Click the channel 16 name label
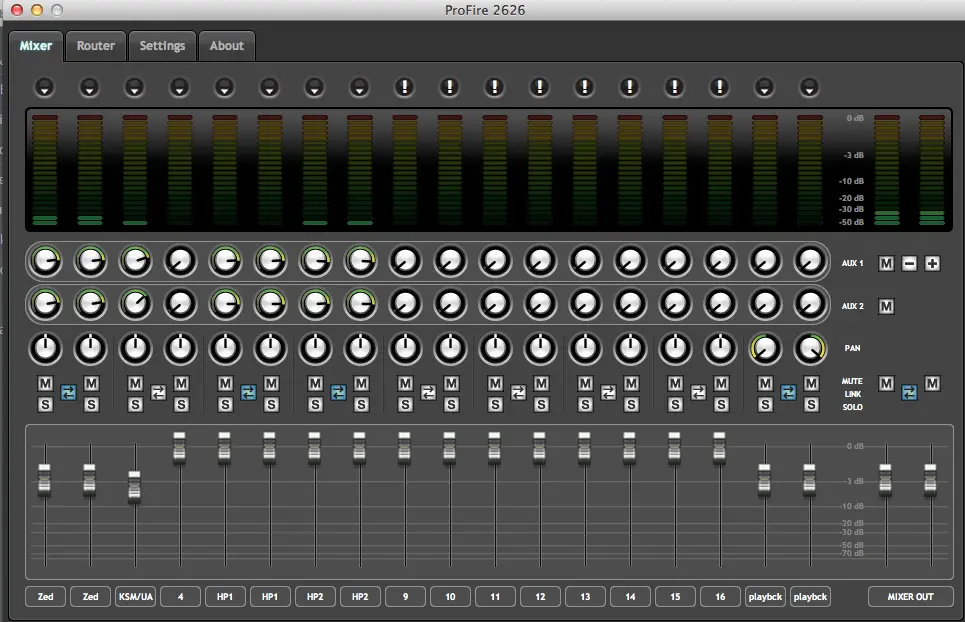 [x=720, y=597]
